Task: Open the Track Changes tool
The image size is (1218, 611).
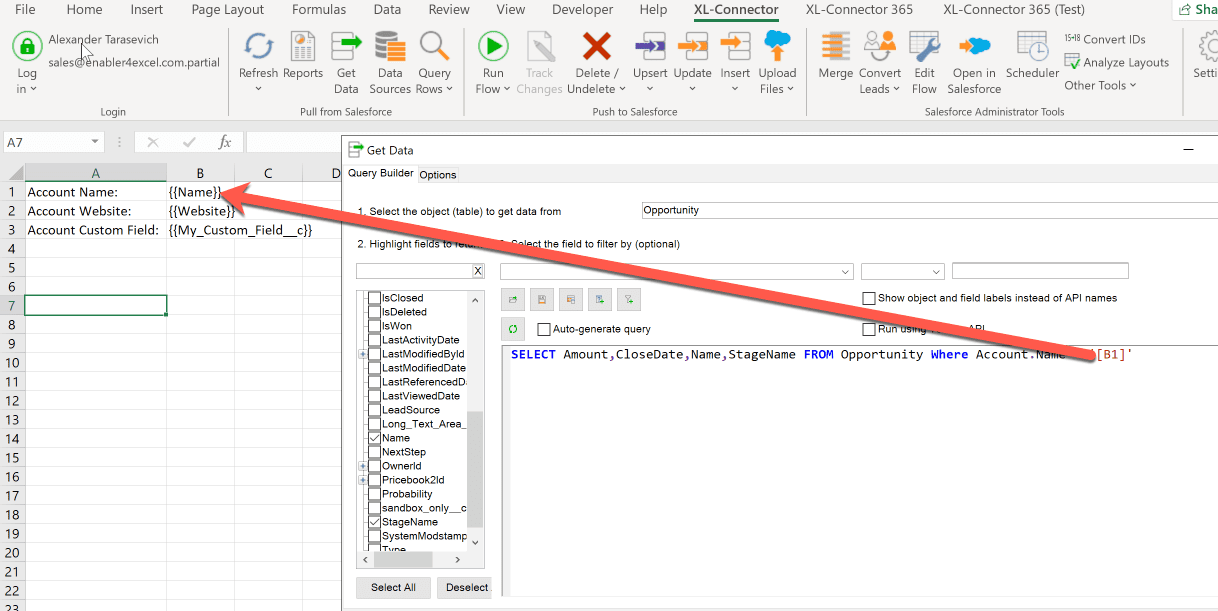Action: (540, 60)
